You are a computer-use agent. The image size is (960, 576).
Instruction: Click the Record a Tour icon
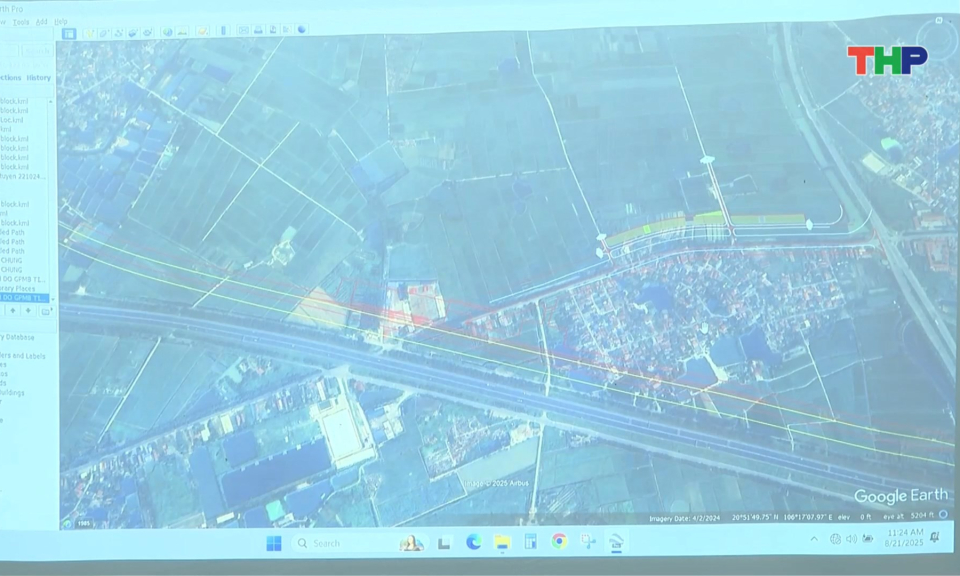pos(148,33)
